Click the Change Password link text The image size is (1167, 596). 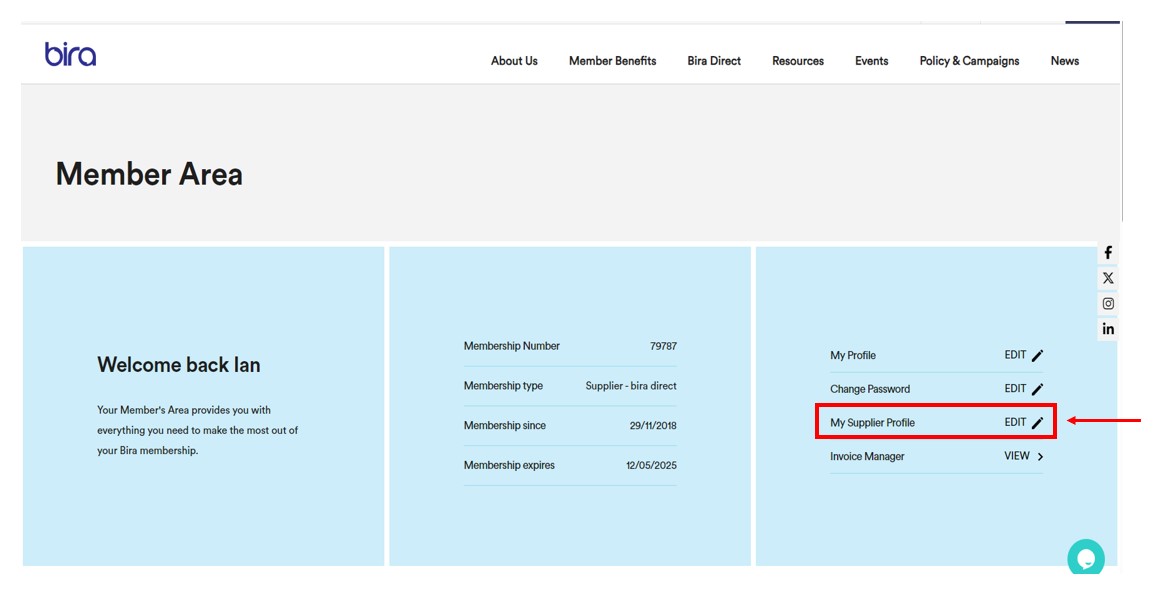(x=870, y=389)
